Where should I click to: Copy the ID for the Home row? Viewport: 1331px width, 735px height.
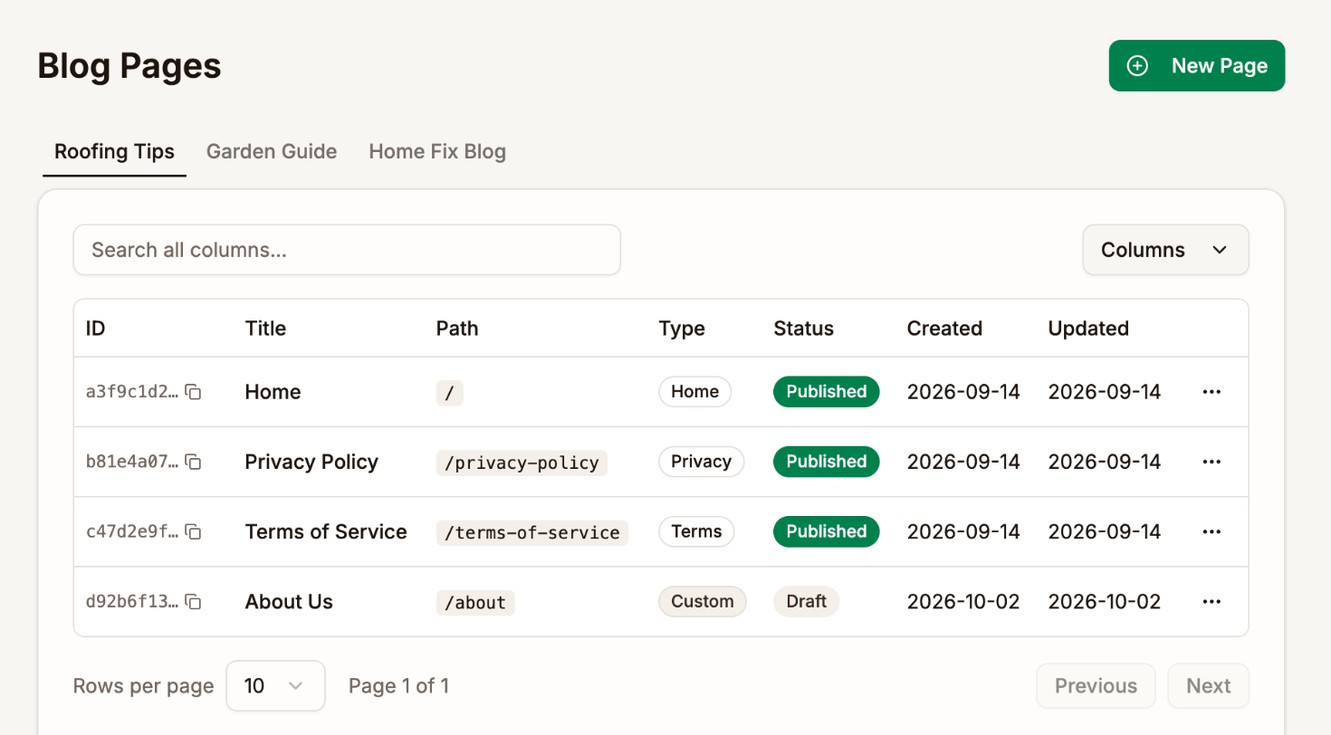(193, 392)
